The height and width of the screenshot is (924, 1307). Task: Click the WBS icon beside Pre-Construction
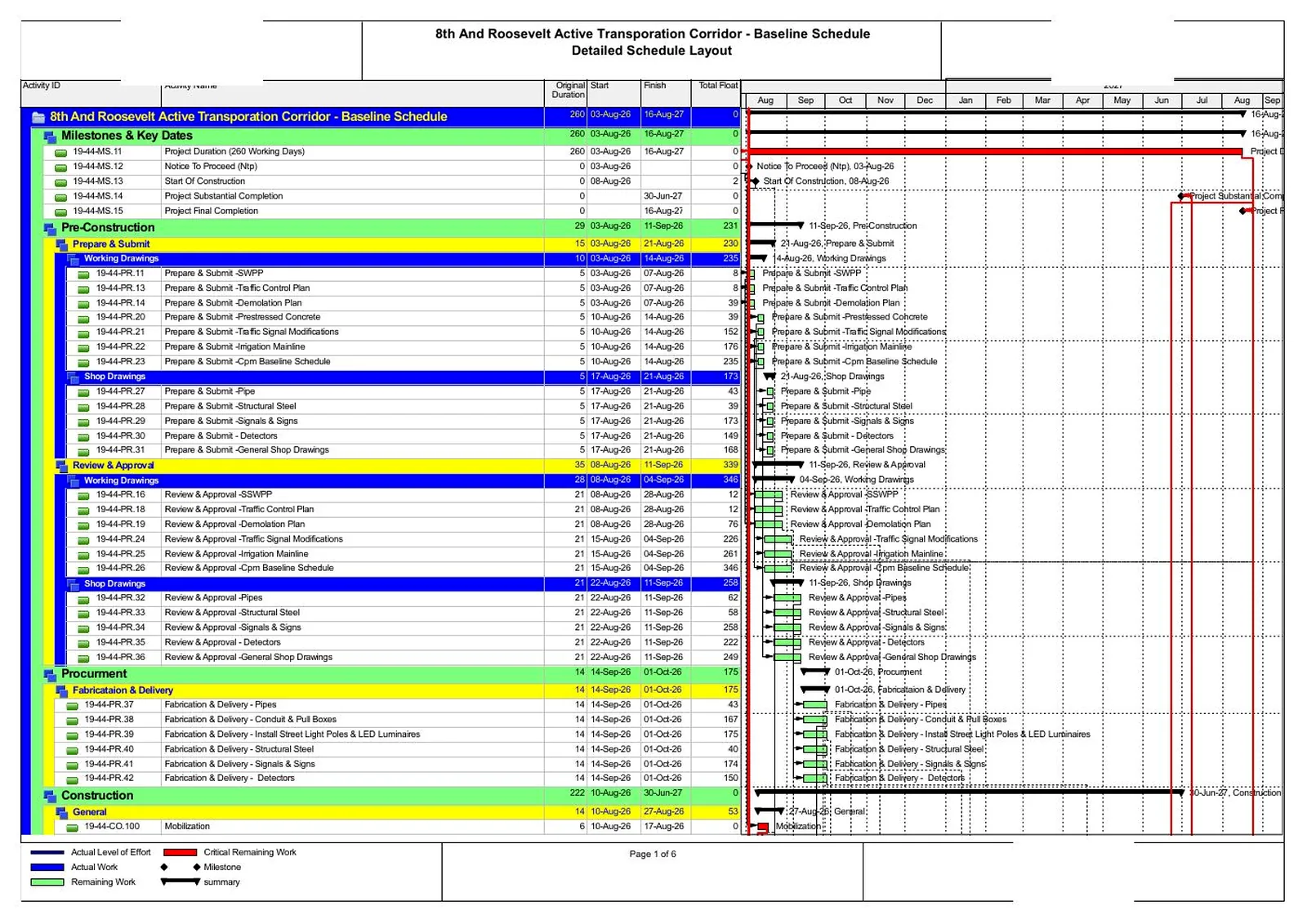pos(50,229)
